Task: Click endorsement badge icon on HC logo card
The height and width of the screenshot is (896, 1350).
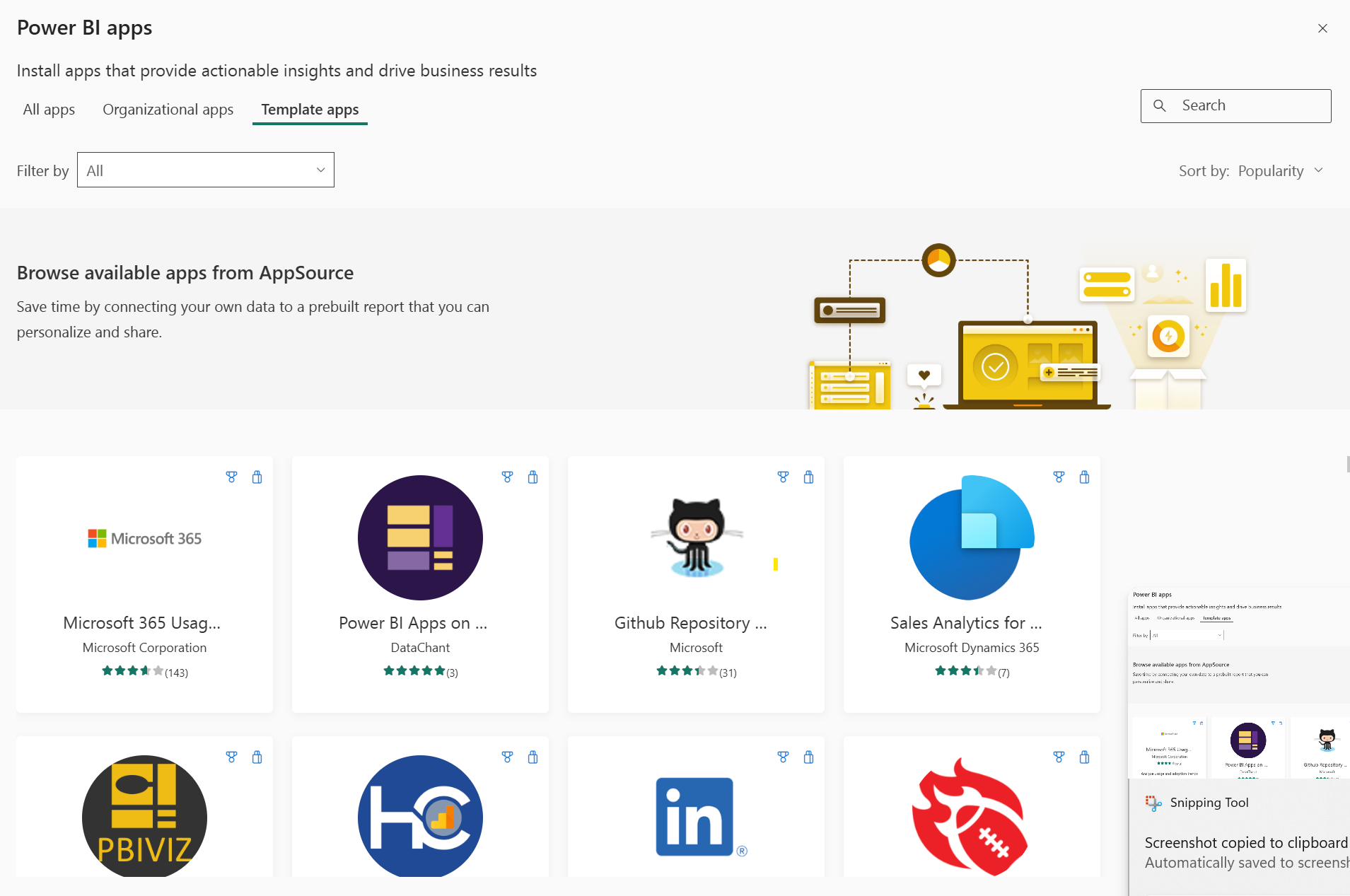Action: coord(507,757)
